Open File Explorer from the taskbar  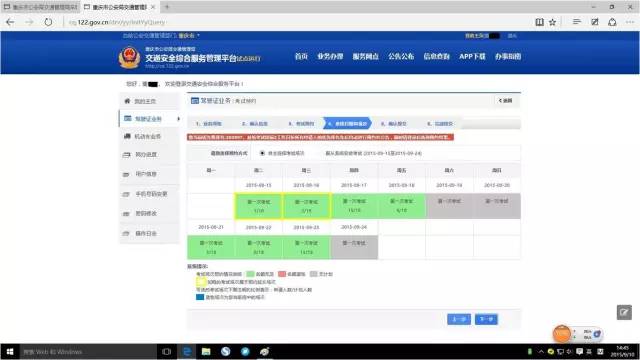pyautogui.click(x=206, y=351)
